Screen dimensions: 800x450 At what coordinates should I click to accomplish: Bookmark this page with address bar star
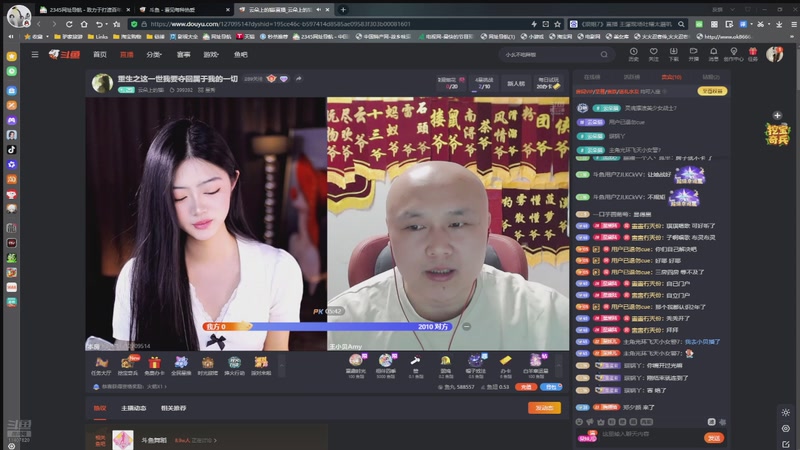click(x=558, y=24)
